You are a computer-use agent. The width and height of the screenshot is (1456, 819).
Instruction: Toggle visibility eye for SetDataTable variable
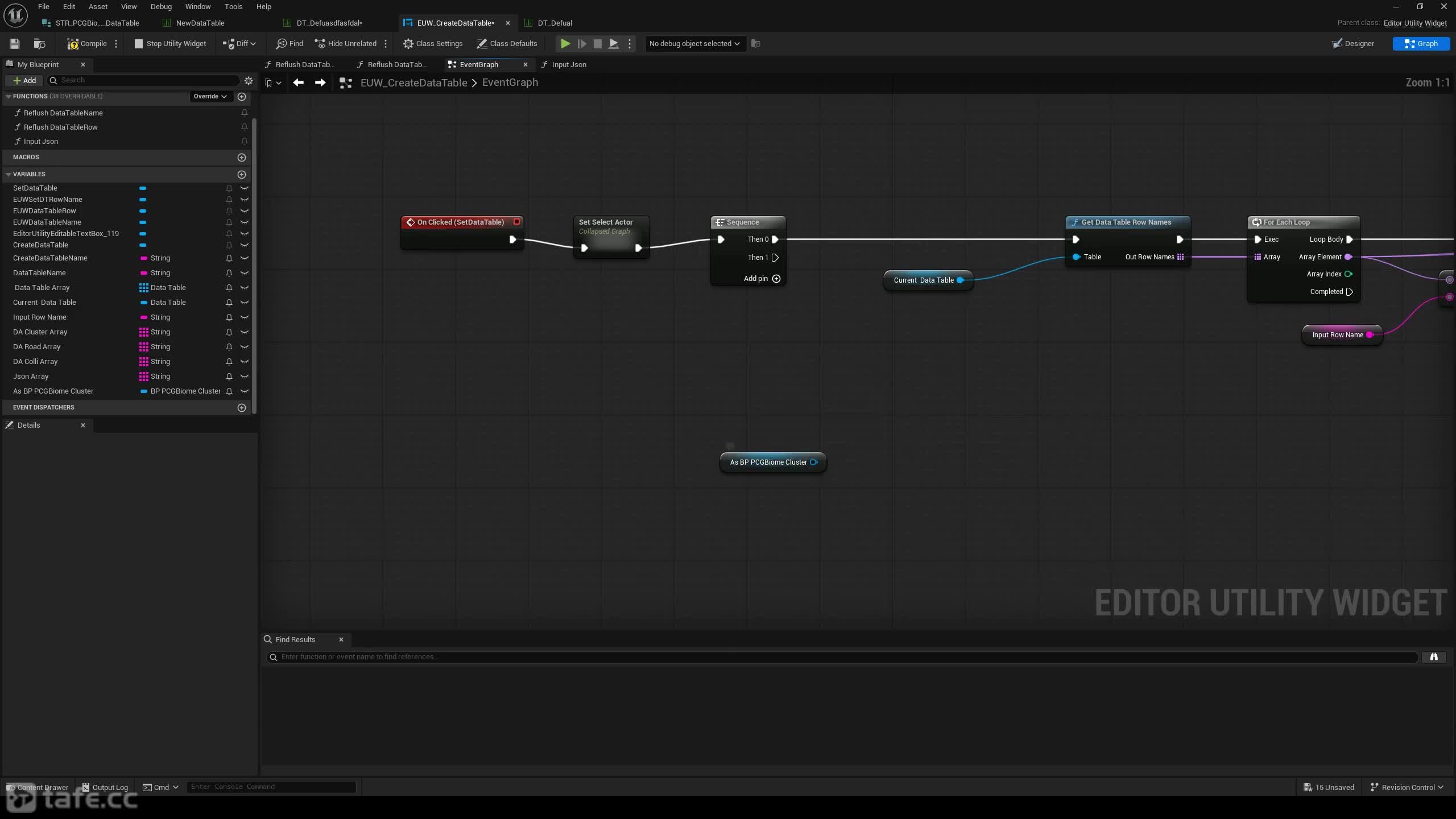pos(245,188)
